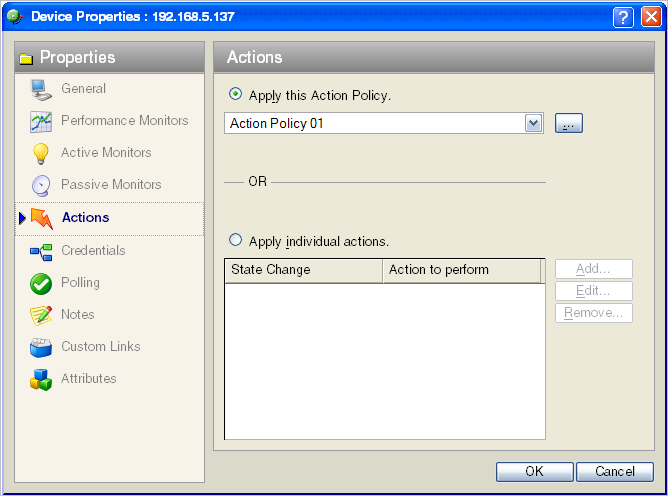Open the Action Policy 01 dropdown arrow
The height and width of the screenshot is (496, 668).
(533, 124)
